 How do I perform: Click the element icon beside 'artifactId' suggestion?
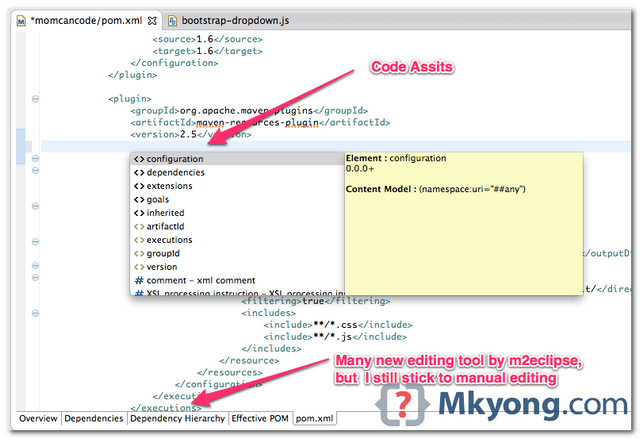[x=139, y=226]
